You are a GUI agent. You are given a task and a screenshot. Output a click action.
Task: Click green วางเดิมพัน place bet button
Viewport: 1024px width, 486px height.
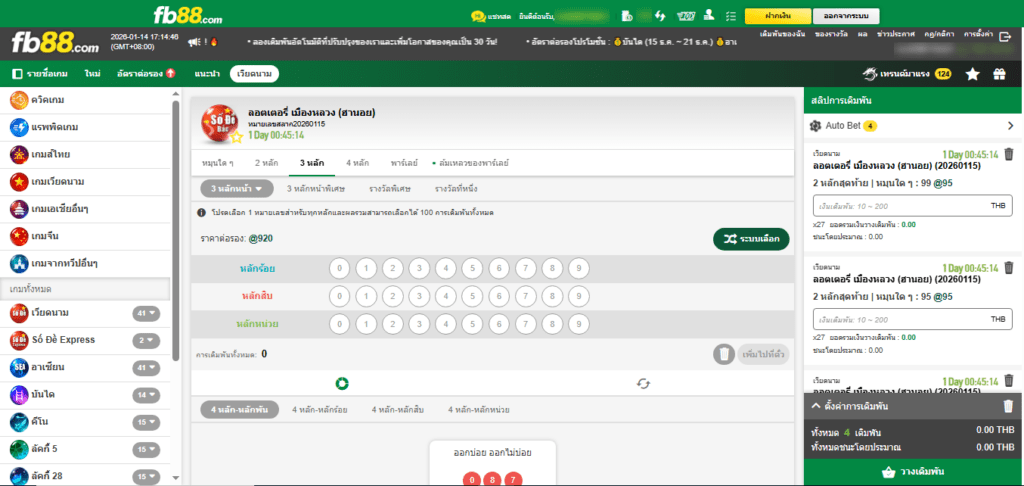(x=914, y=472)
